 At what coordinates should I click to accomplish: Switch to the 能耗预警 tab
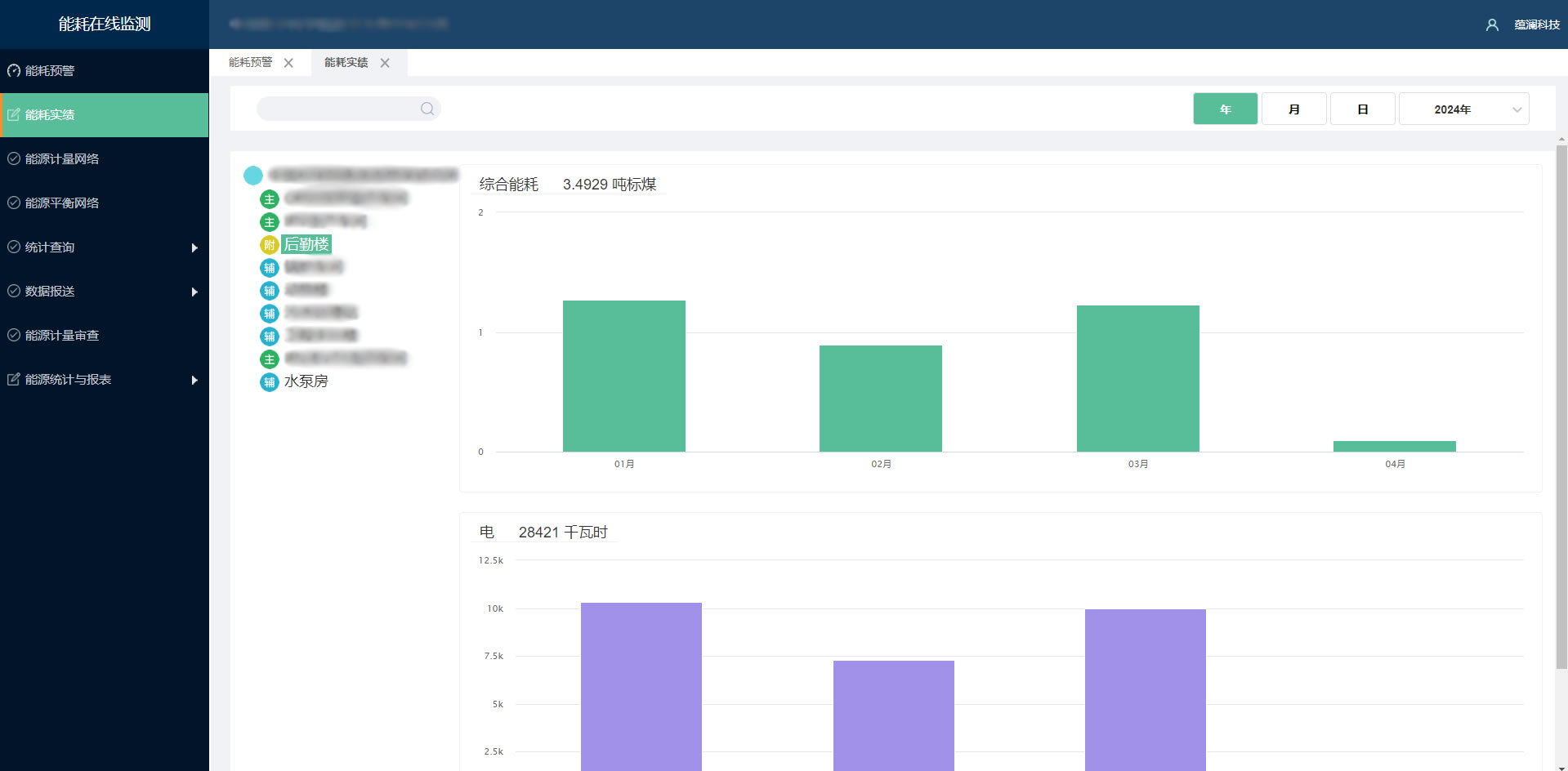250,63
